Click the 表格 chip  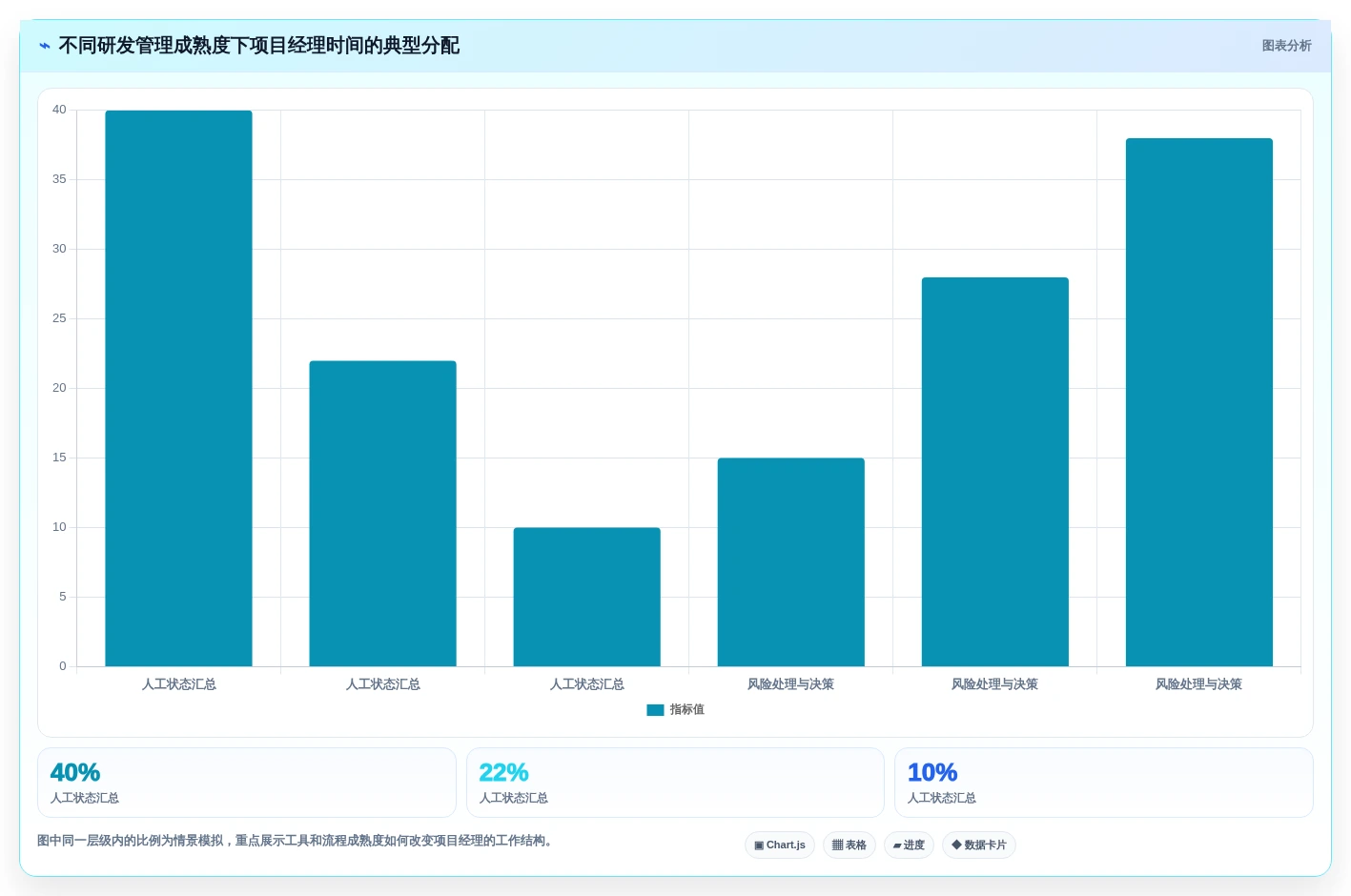pyautogui.click(x=849, y=845)
